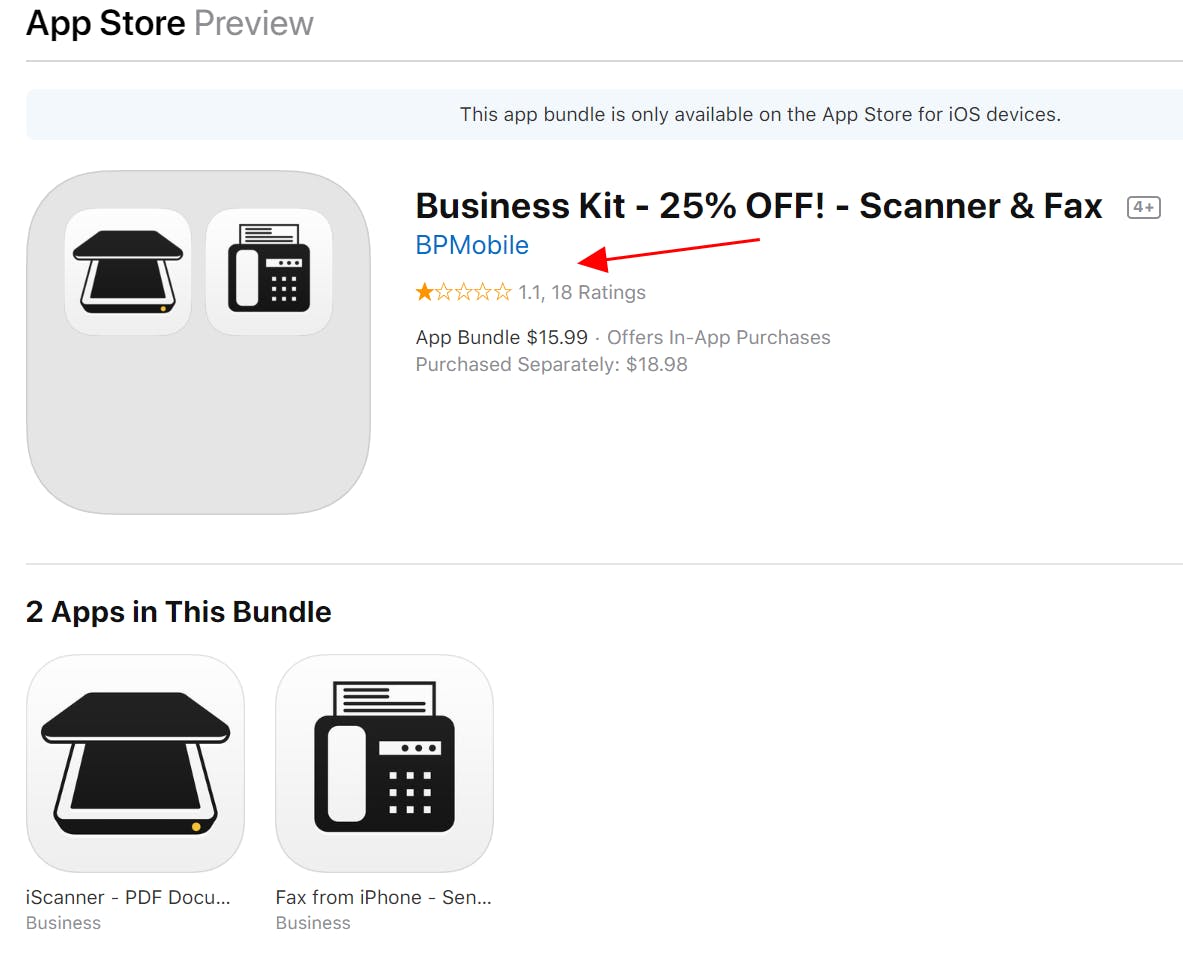Screen dimensions: 1183x977
Task: Click the scanner icon in the bundle artwork
Action: click(x=127, y=271)
